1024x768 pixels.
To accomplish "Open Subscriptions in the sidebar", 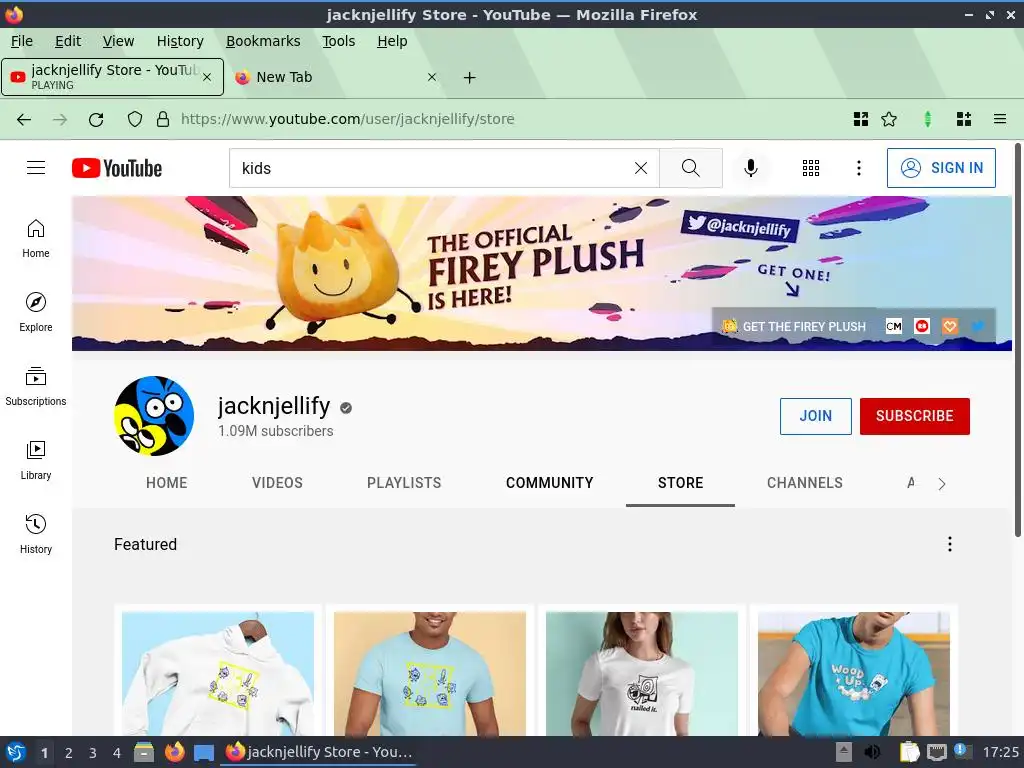I will (36, 387).
